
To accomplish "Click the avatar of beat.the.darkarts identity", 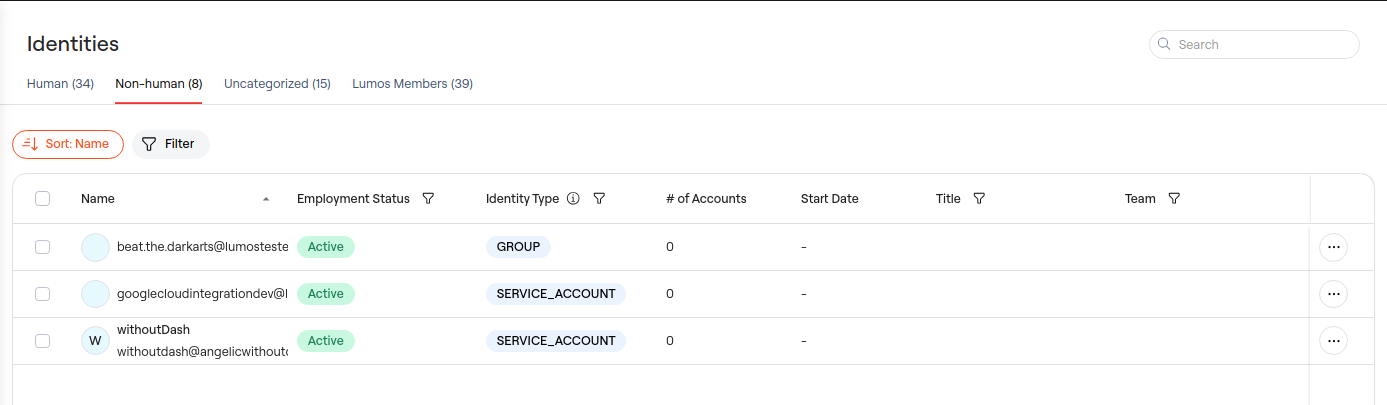I will coord(95,247).
